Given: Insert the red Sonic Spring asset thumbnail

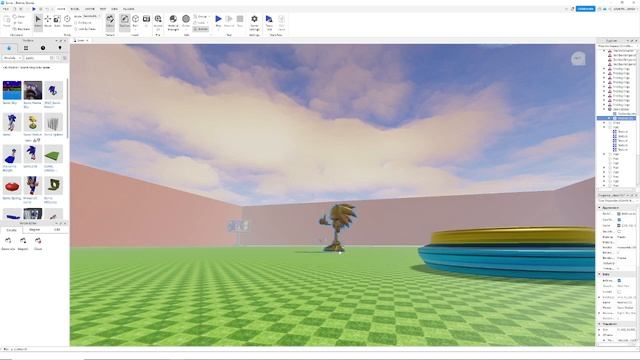Looking at the screenshot, I should click(12, 186).
